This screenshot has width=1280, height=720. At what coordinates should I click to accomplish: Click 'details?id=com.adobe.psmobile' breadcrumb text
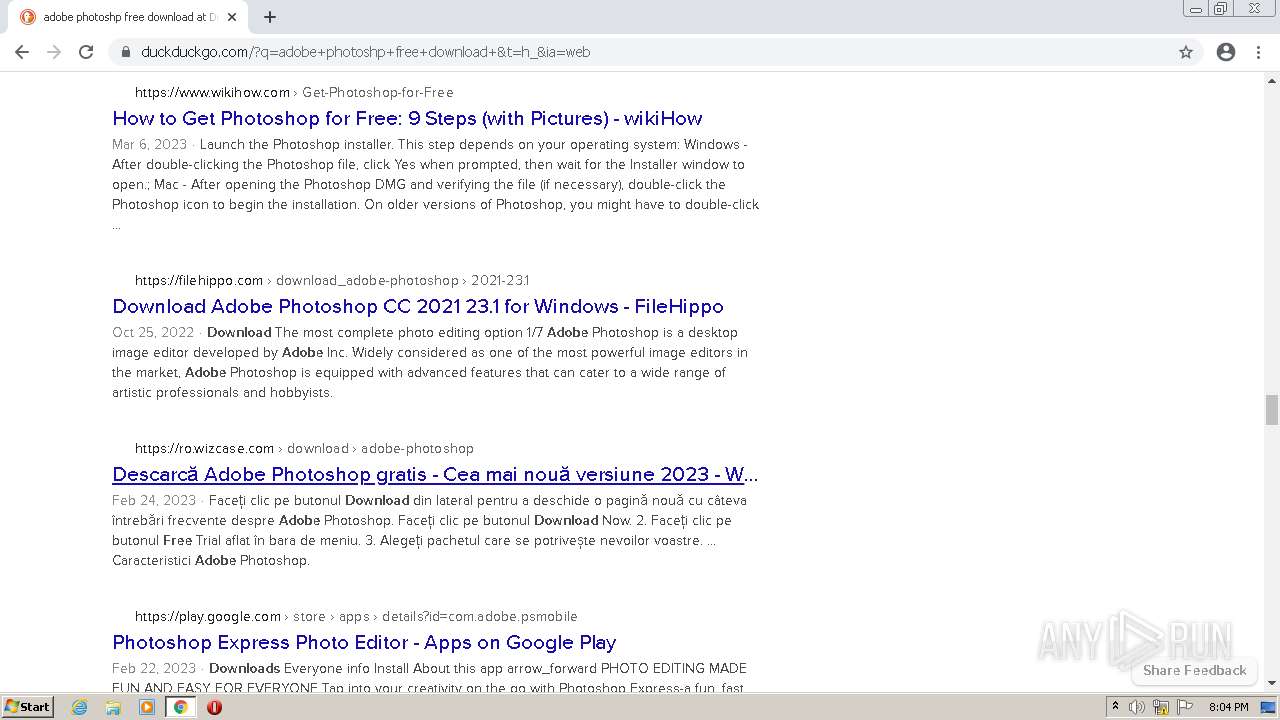[x=480, y=616]
